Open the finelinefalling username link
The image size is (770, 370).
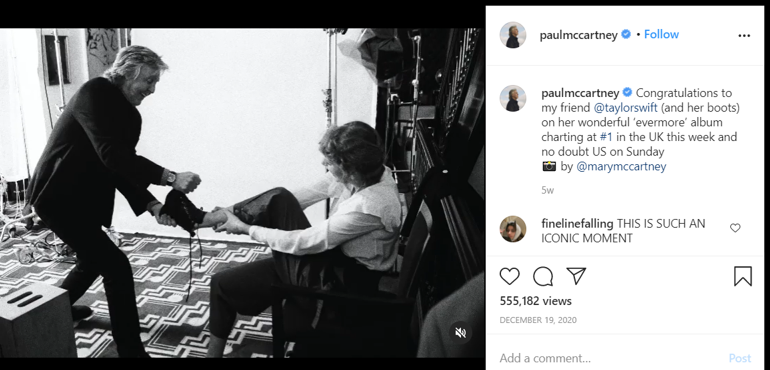577,224
